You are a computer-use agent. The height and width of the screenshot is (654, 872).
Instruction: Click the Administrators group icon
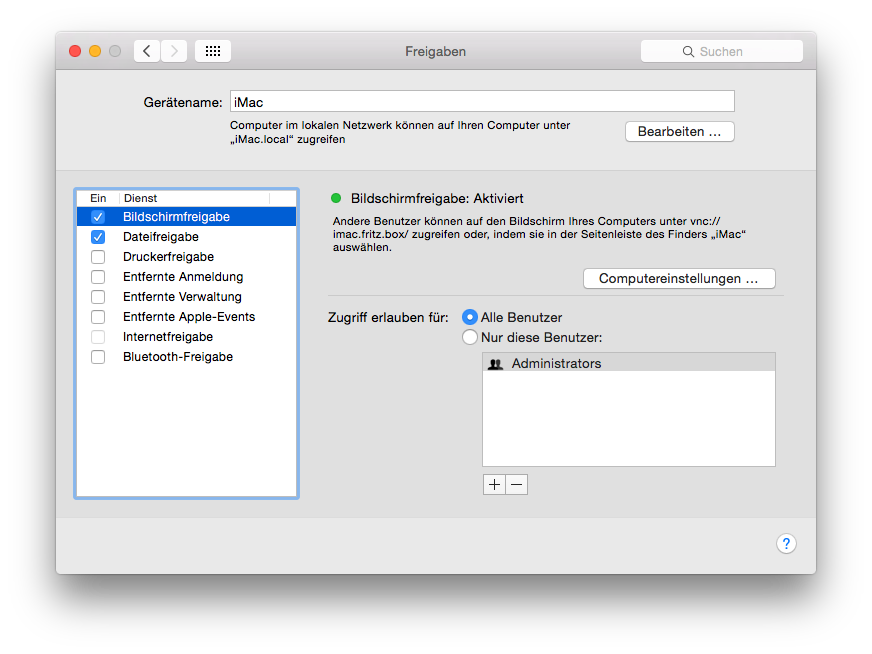click(x=495, y=364)
